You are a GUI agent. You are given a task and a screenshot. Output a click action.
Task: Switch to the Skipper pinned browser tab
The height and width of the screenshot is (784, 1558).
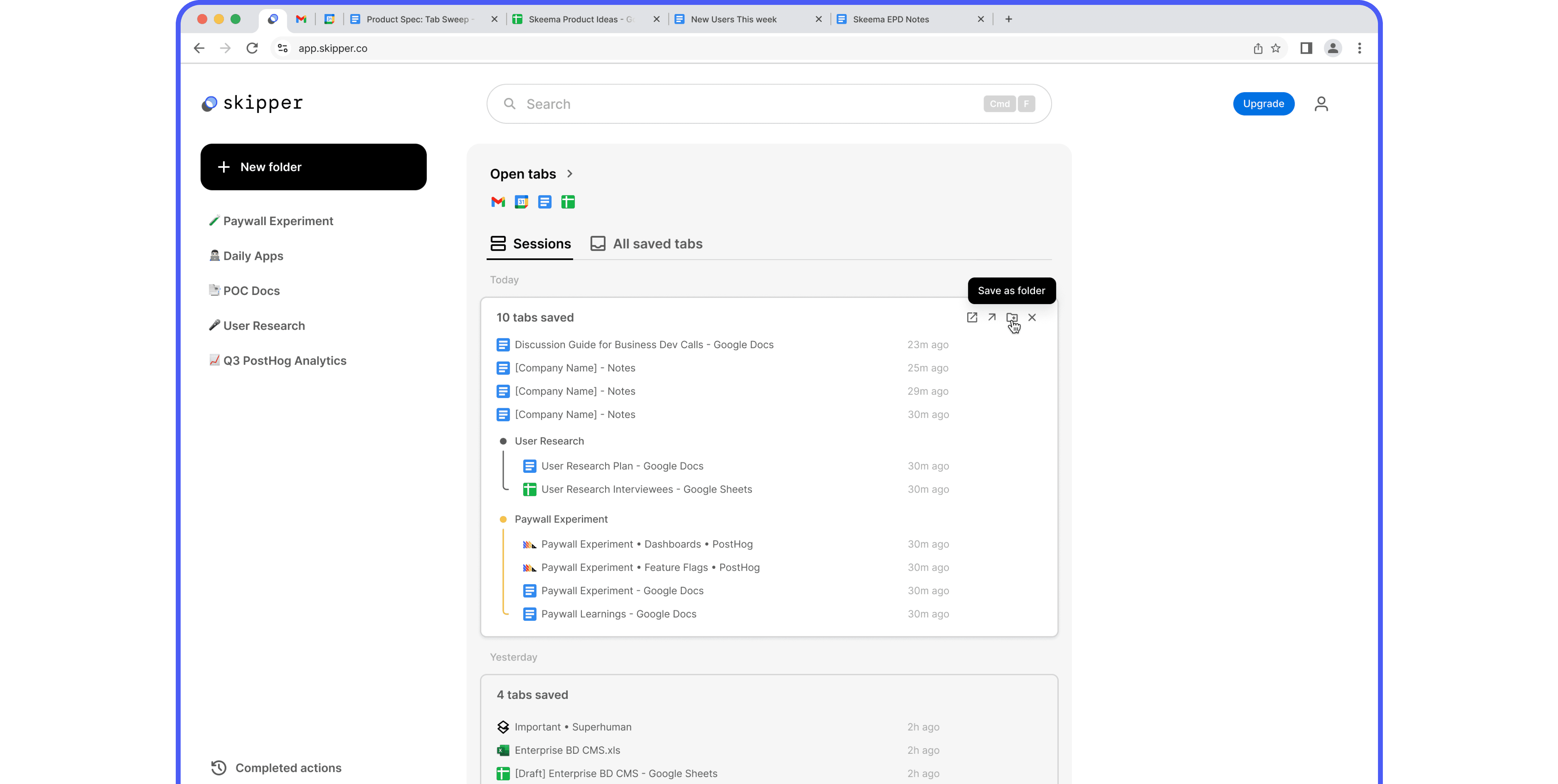pos(273,19)
